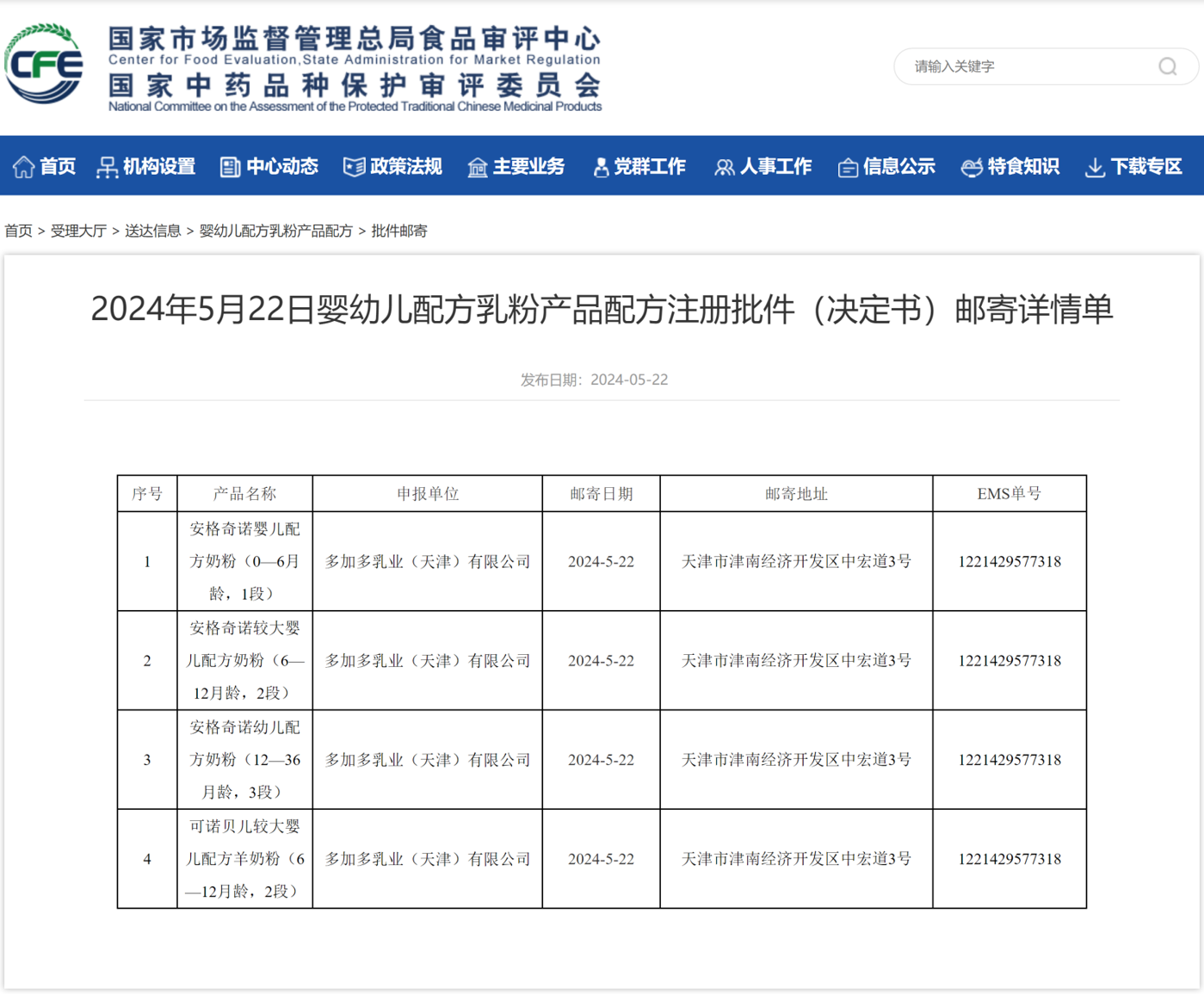The image size is (1204, 994).
Task: Click the home house icon in navbar
Action: (x=23, y=167)
